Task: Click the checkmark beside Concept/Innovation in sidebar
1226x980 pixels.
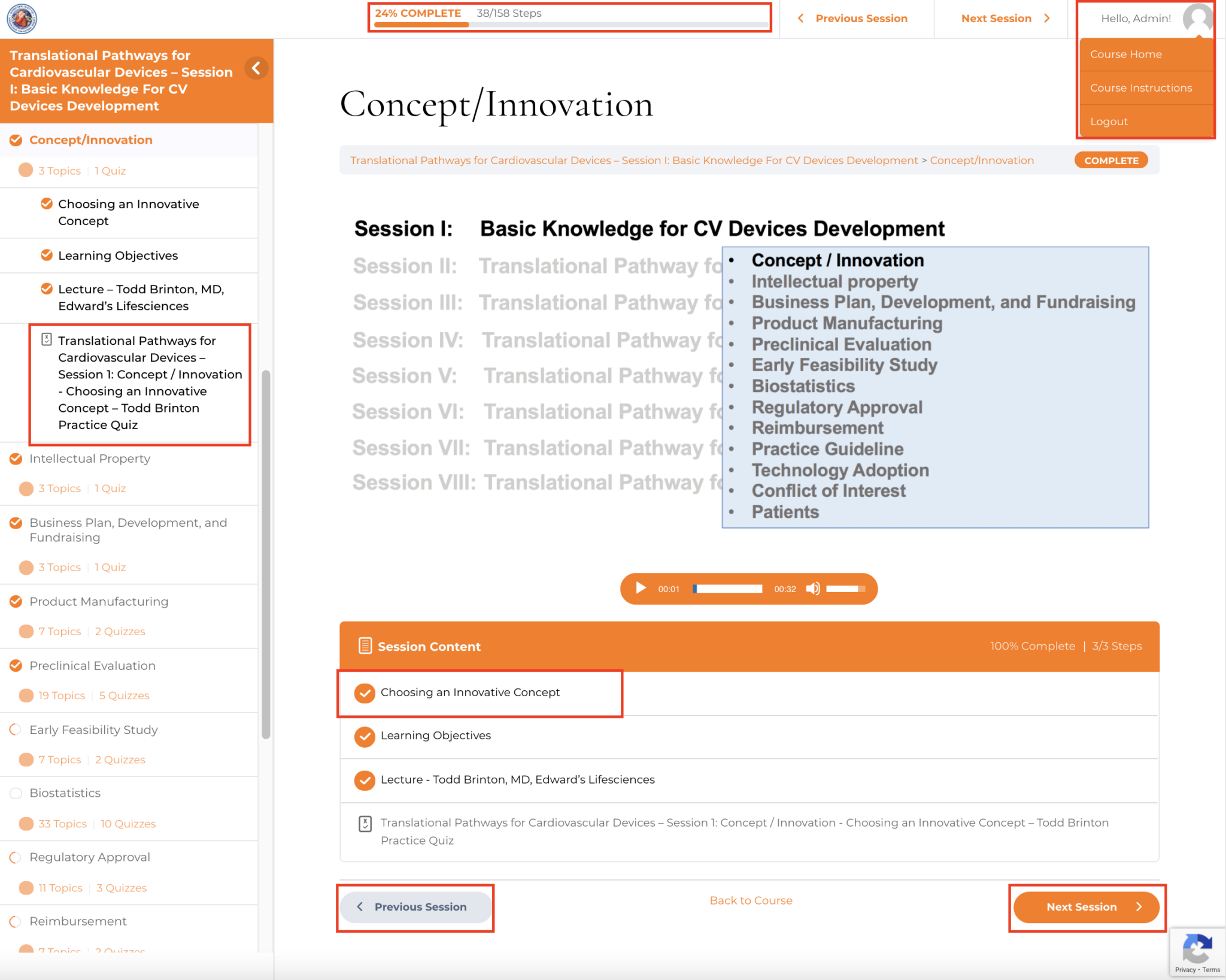Action: tap(16, 140)
